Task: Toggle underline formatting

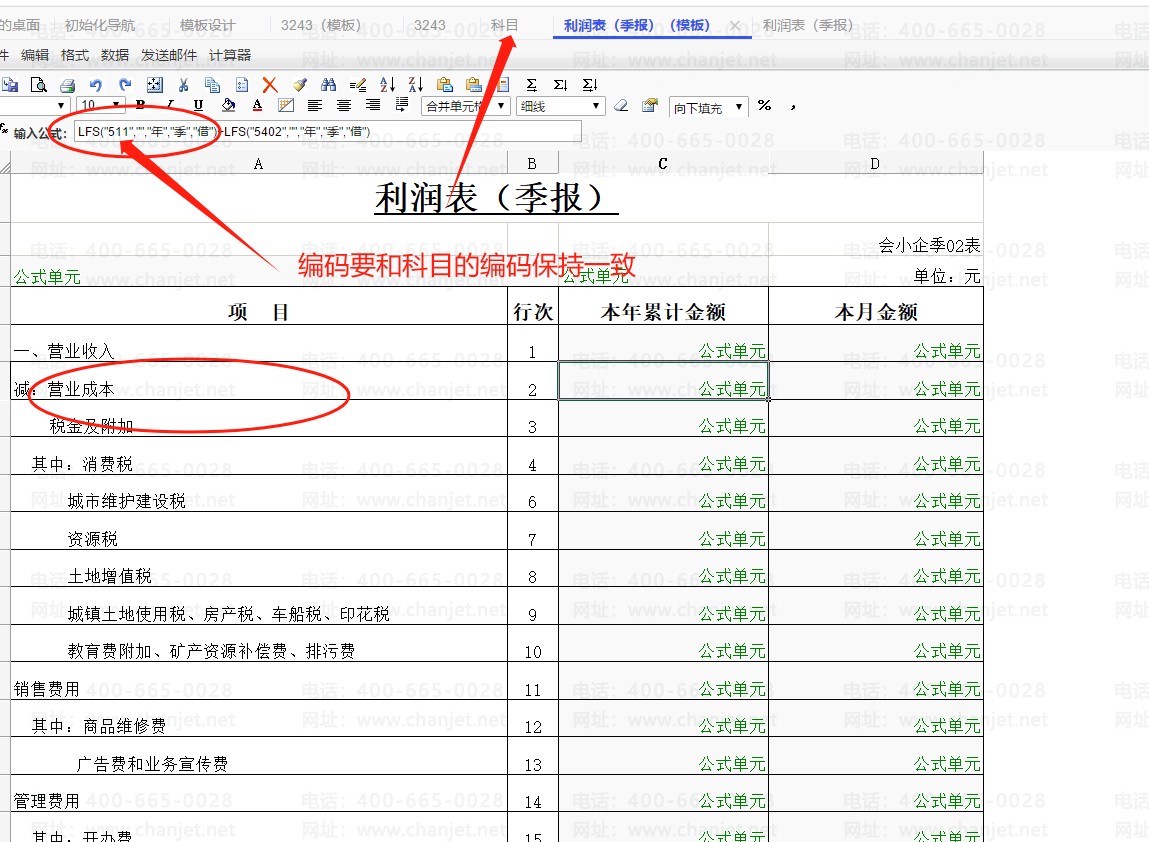Action: click(x=198, y=105)
